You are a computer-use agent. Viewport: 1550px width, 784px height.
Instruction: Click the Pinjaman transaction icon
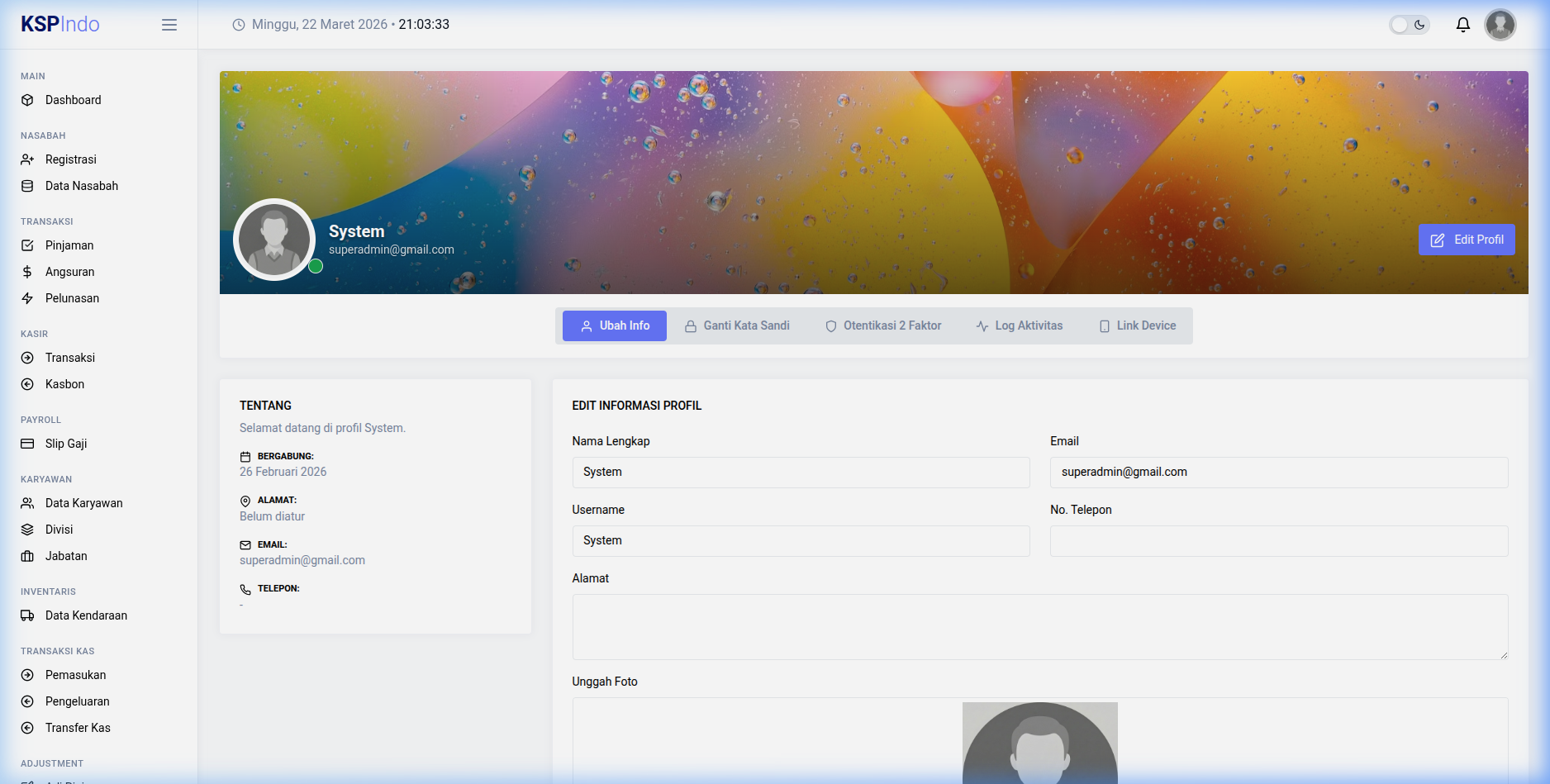(27, 245)
